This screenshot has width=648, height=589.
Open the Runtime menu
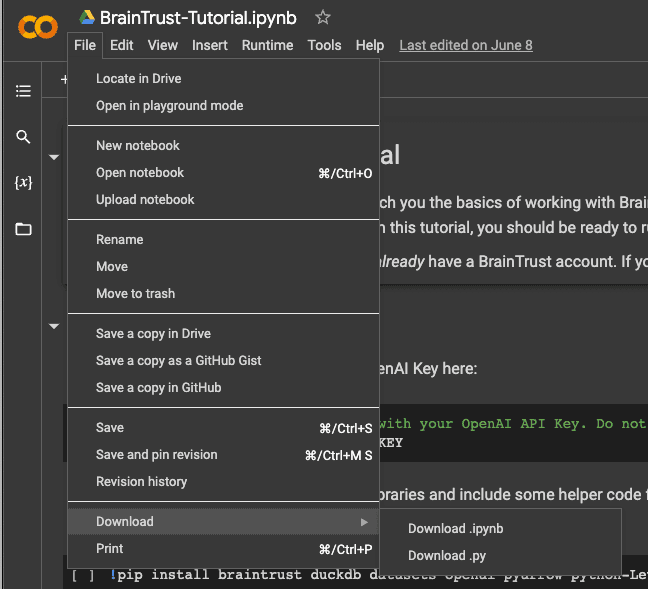(x=267, y=45)
